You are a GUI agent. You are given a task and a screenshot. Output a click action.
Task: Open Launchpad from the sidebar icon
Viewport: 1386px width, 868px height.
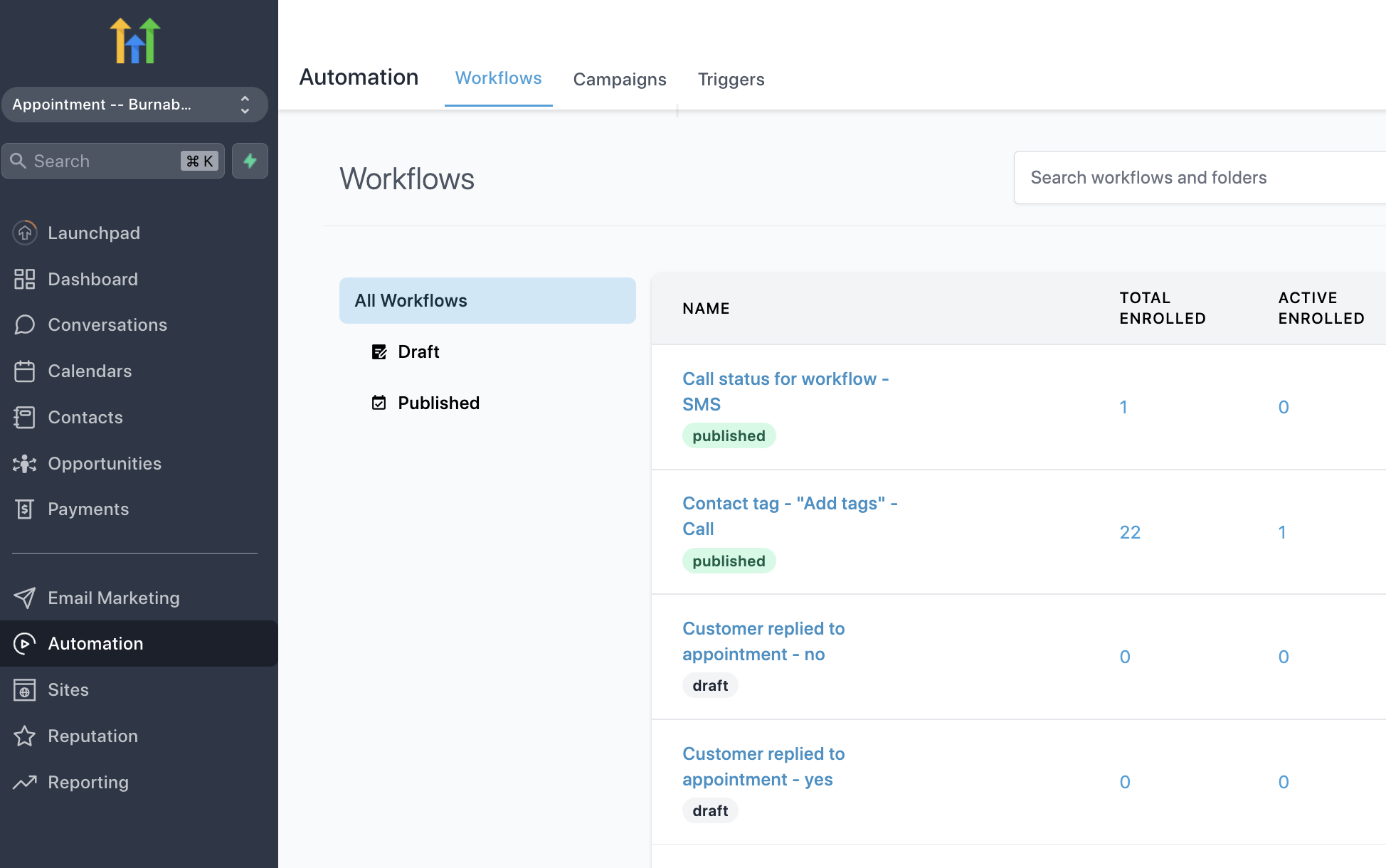pos(25,233)
